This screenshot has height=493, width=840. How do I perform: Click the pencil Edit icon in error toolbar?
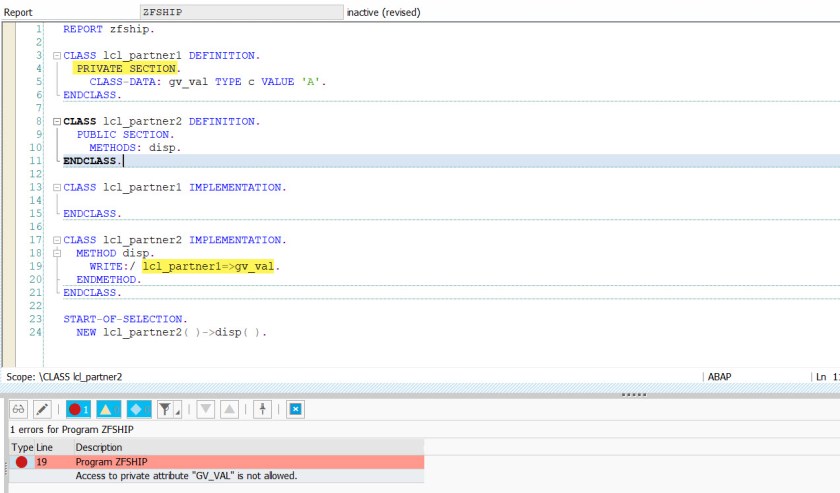point(42,409)
